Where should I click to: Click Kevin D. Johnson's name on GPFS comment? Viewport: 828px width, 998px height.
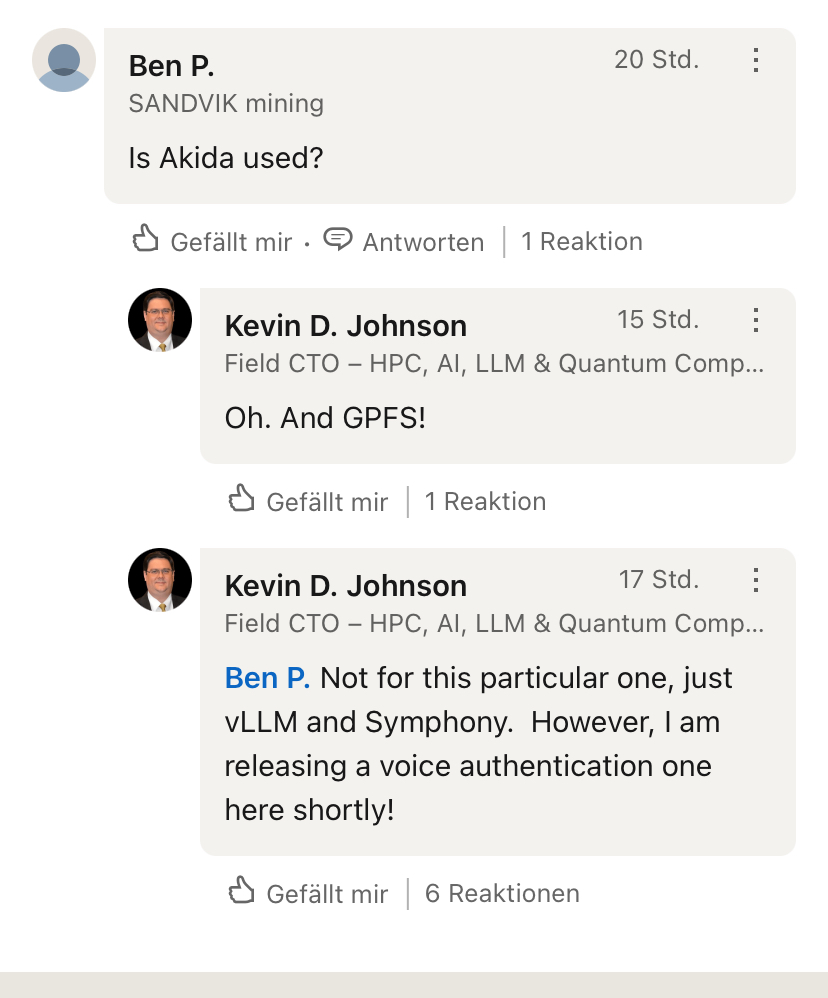pyautogui.click(x=346, y=326)
